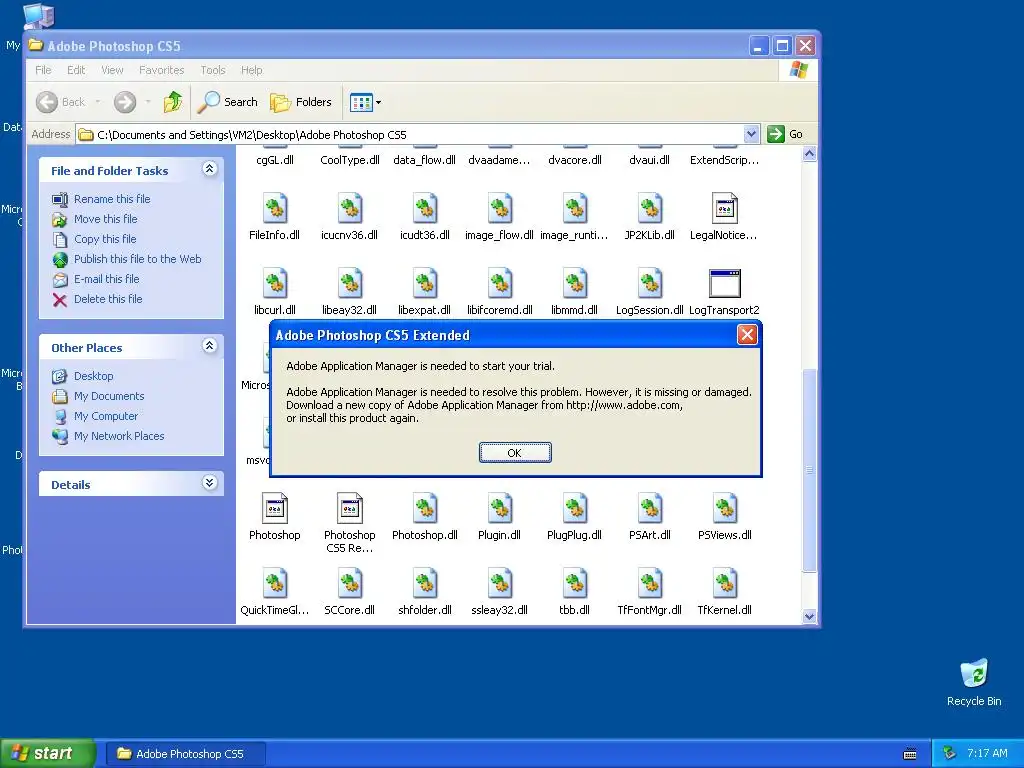
Task: Select the QuickTimeGl... file icon
Action: pyautogui.click(x=274, y=583)
